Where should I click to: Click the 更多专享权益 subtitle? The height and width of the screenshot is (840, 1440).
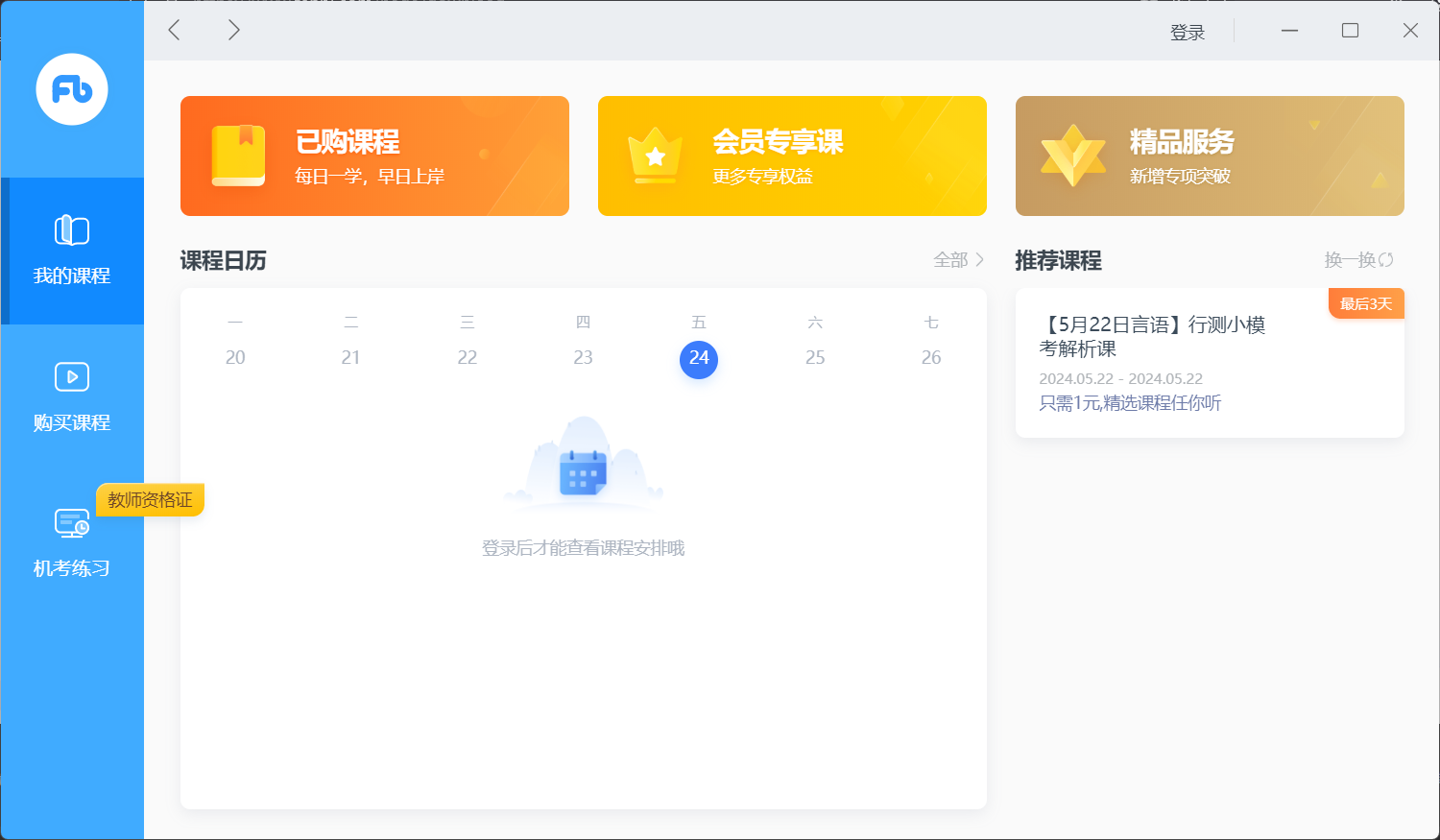tap(763, 177)
